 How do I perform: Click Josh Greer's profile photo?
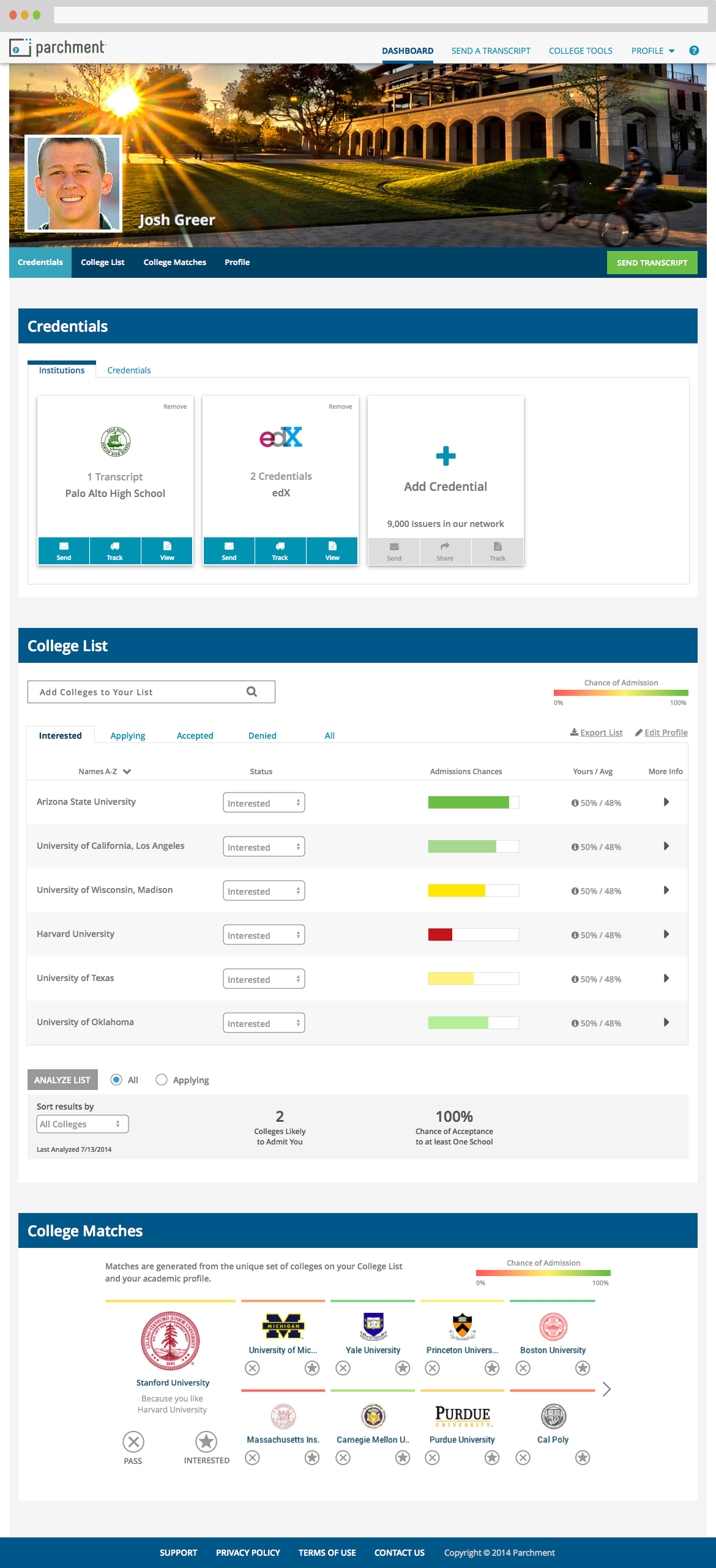pyautogui.click(x=73, y=184)
